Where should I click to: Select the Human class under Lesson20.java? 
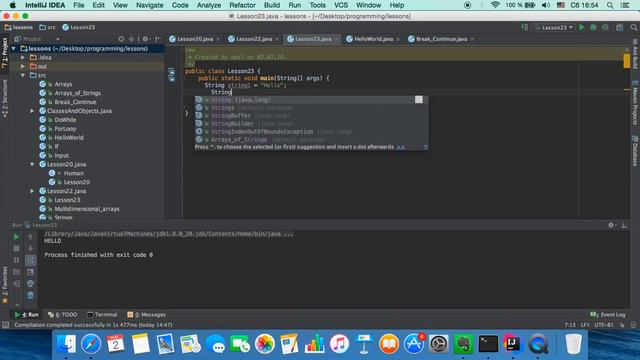coord(73,173)
